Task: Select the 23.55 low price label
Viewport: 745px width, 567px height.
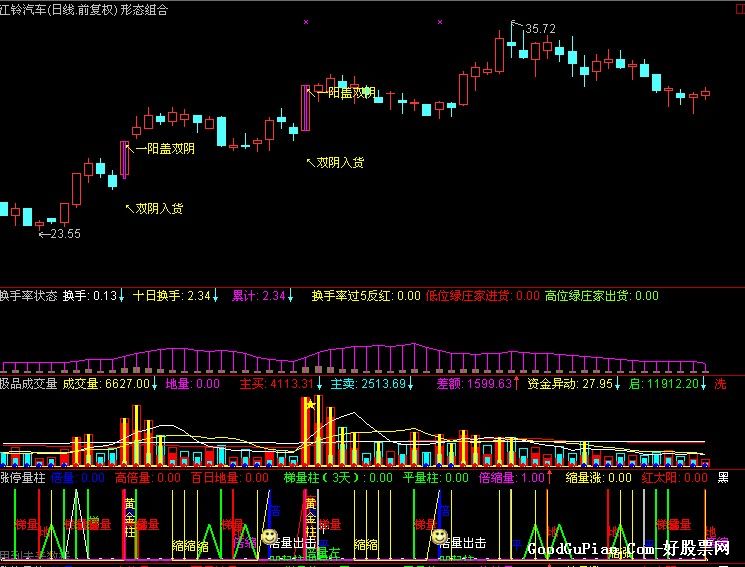Action: coord(65,234)
